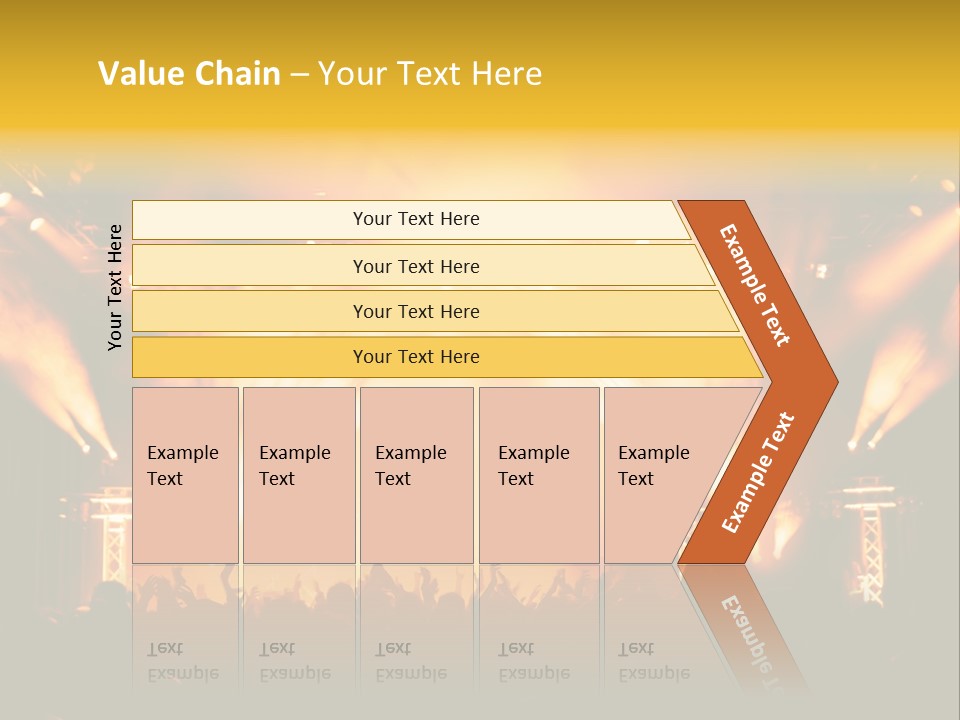Viewport: 960px width, 720px height.
Task: Click the third "Your Text Here" bar
Action: coord(415,311)
